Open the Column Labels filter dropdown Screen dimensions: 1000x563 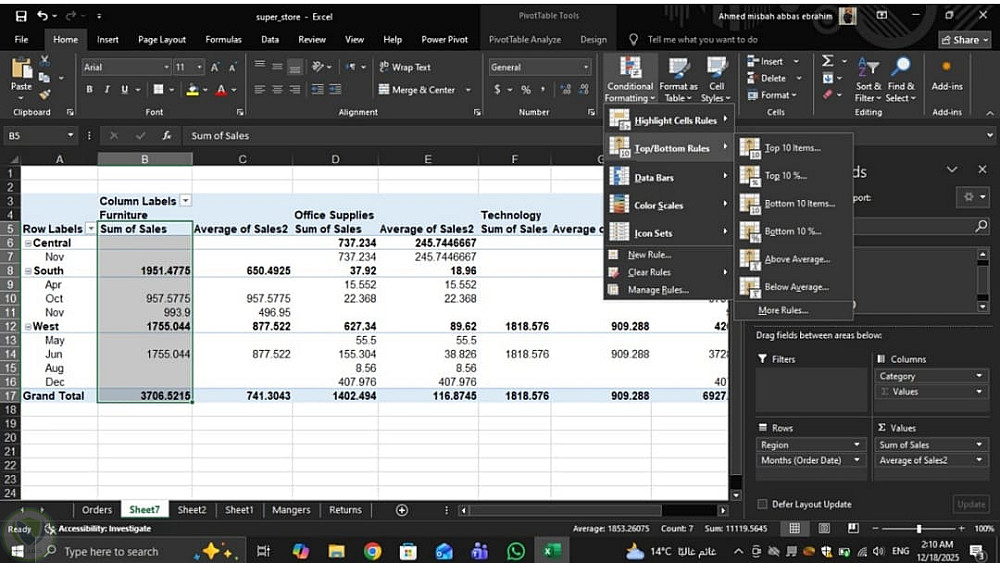tap(185, 201)
